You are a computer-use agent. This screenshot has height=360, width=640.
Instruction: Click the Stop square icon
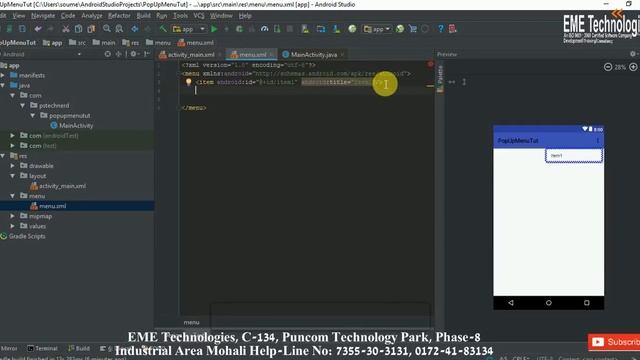[x=290, y=29]
